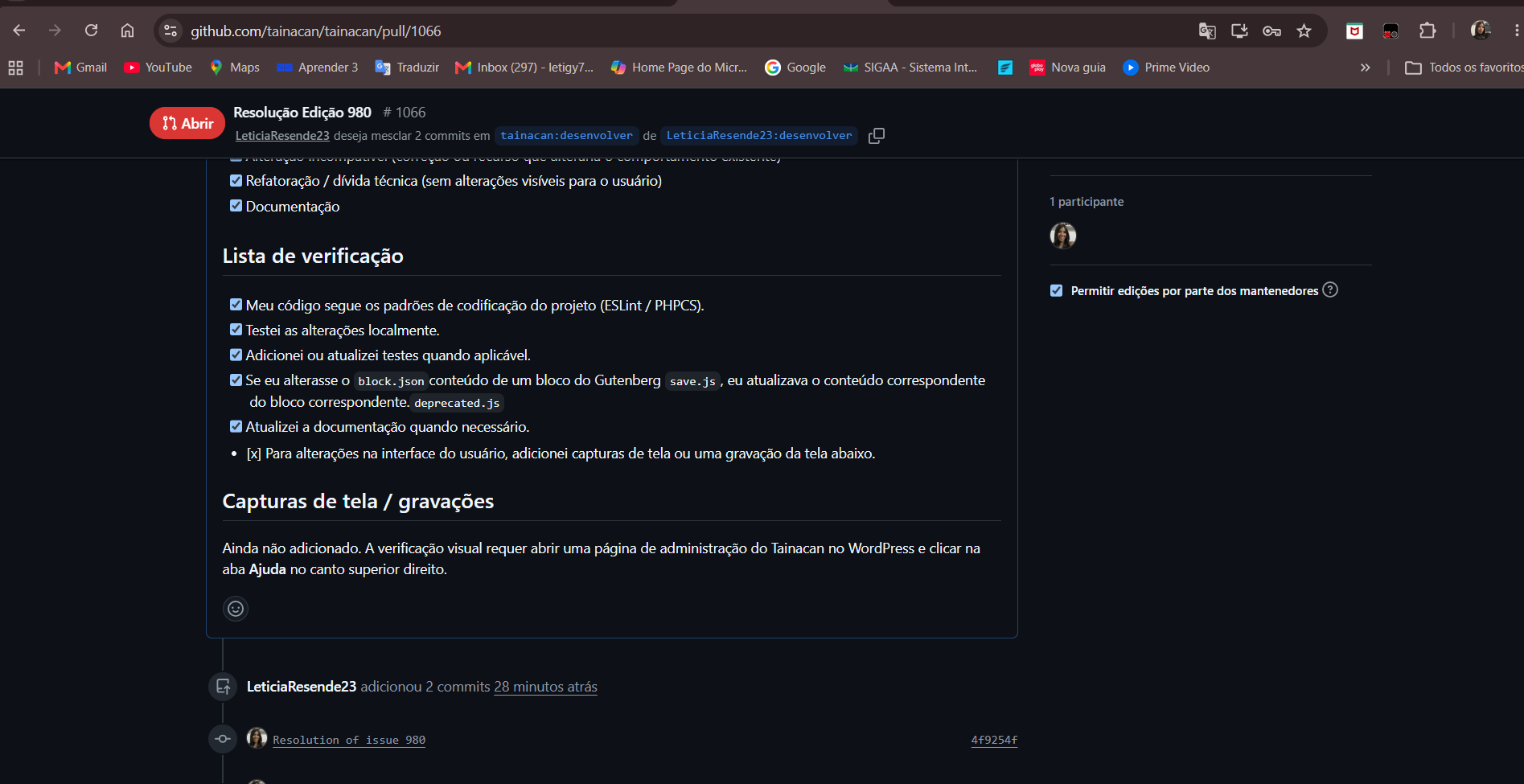View site information icon in address bar

click(170, 31)
